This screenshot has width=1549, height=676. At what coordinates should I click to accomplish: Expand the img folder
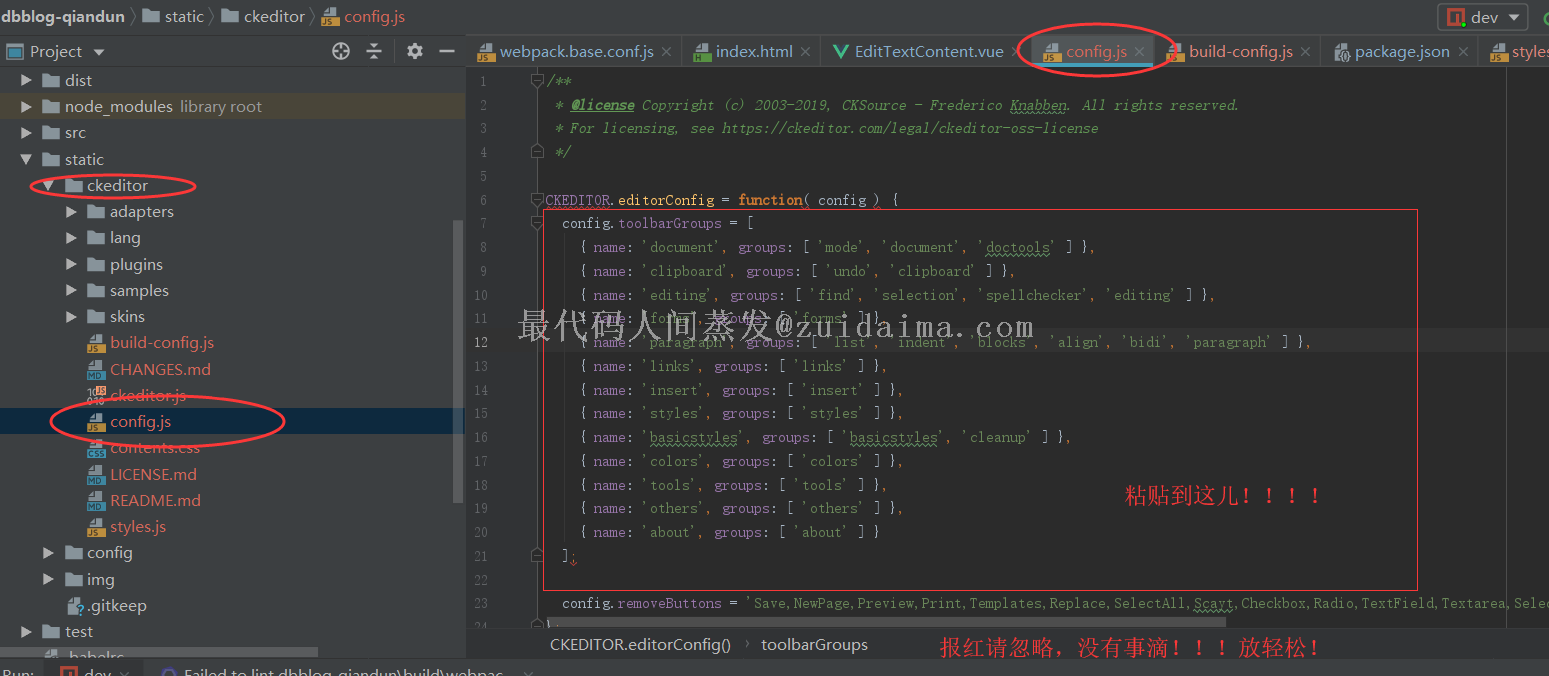click(x=48, y=579)
